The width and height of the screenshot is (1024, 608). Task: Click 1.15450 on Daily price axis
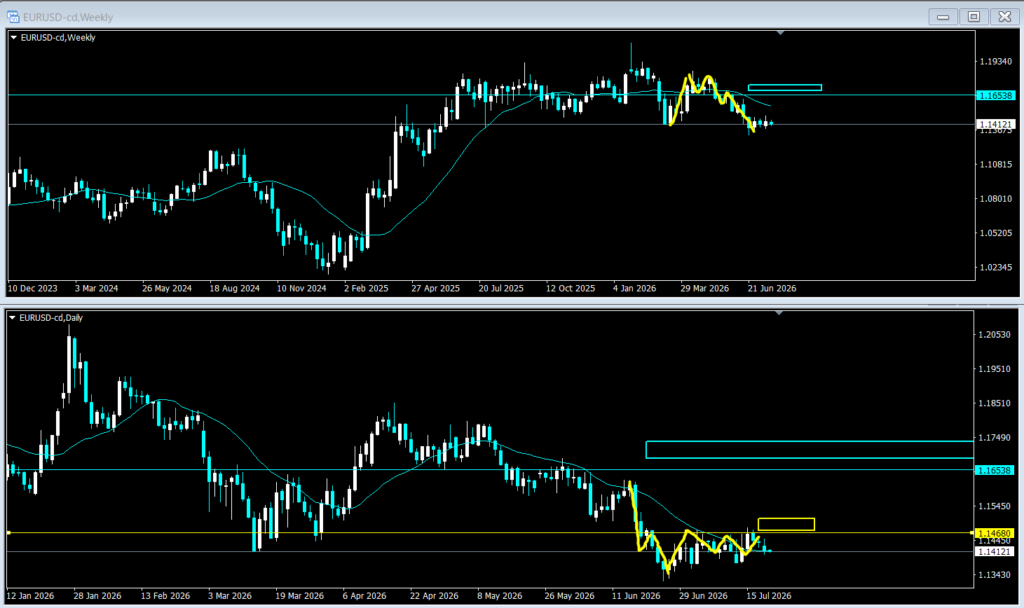994,506
